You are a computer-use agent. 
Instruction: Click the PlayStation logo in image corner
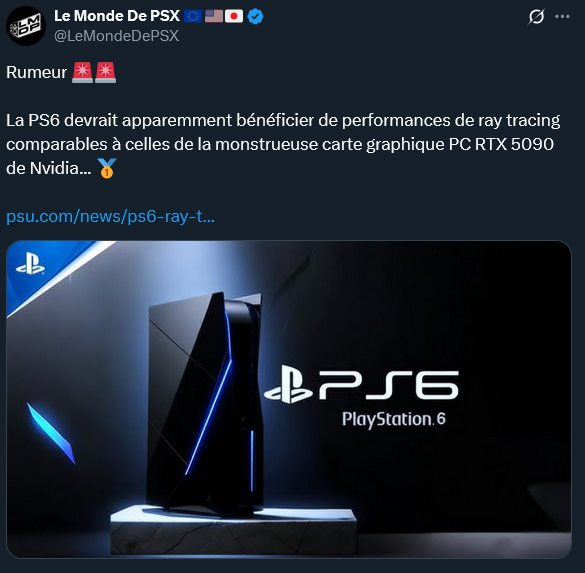[30, 263]
